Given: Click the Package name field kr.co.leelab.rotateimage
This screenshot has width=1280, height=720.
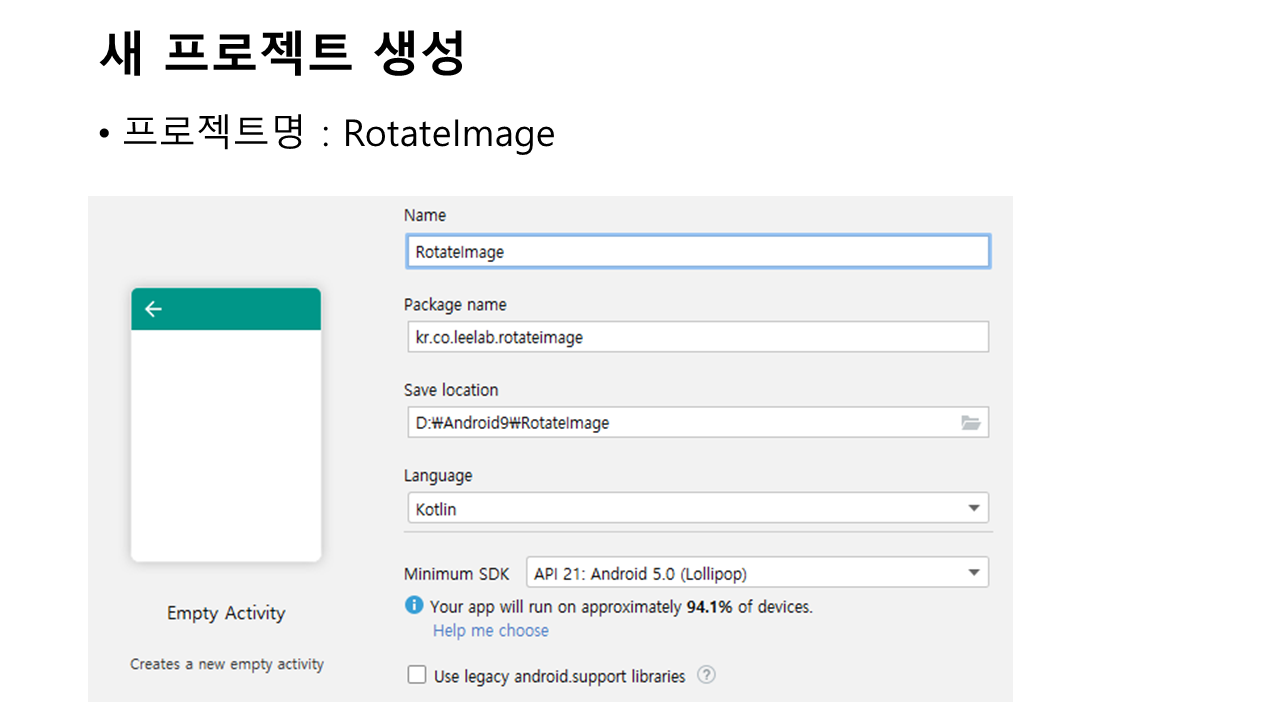Looking at the screenshot, I should [697, 337].
